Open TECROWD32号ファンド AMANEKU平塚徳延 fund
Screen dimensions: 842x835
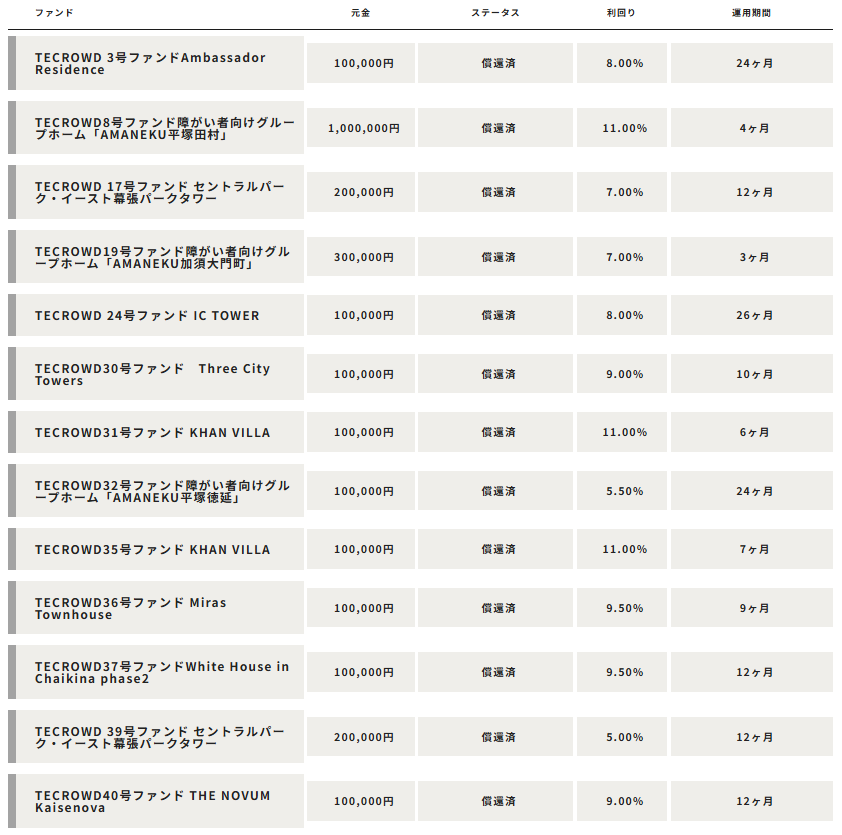click(x=162, y=491)
